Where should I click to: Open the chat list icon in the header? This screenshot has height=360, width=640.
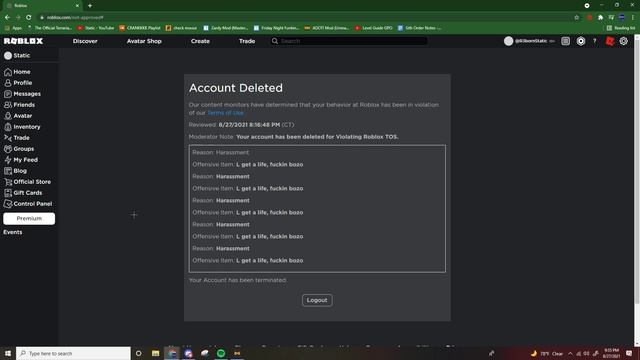point(565,41)
